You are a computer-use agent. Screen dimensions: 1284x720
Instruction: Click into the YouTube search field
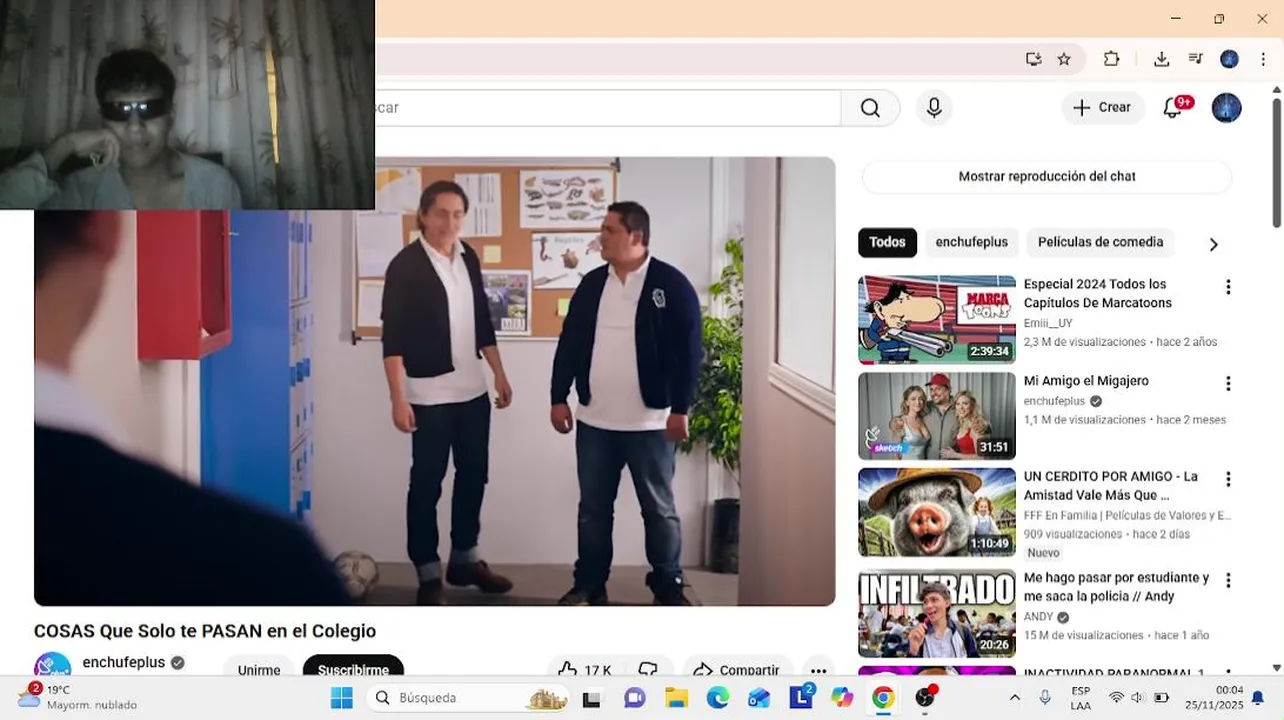(x=608, y=108)
